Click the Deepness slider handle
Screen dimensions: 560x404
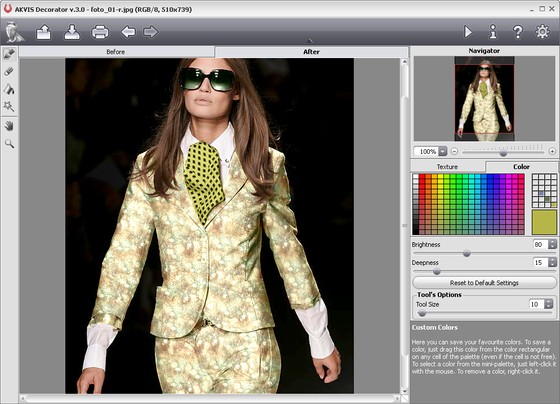[436, 271]
